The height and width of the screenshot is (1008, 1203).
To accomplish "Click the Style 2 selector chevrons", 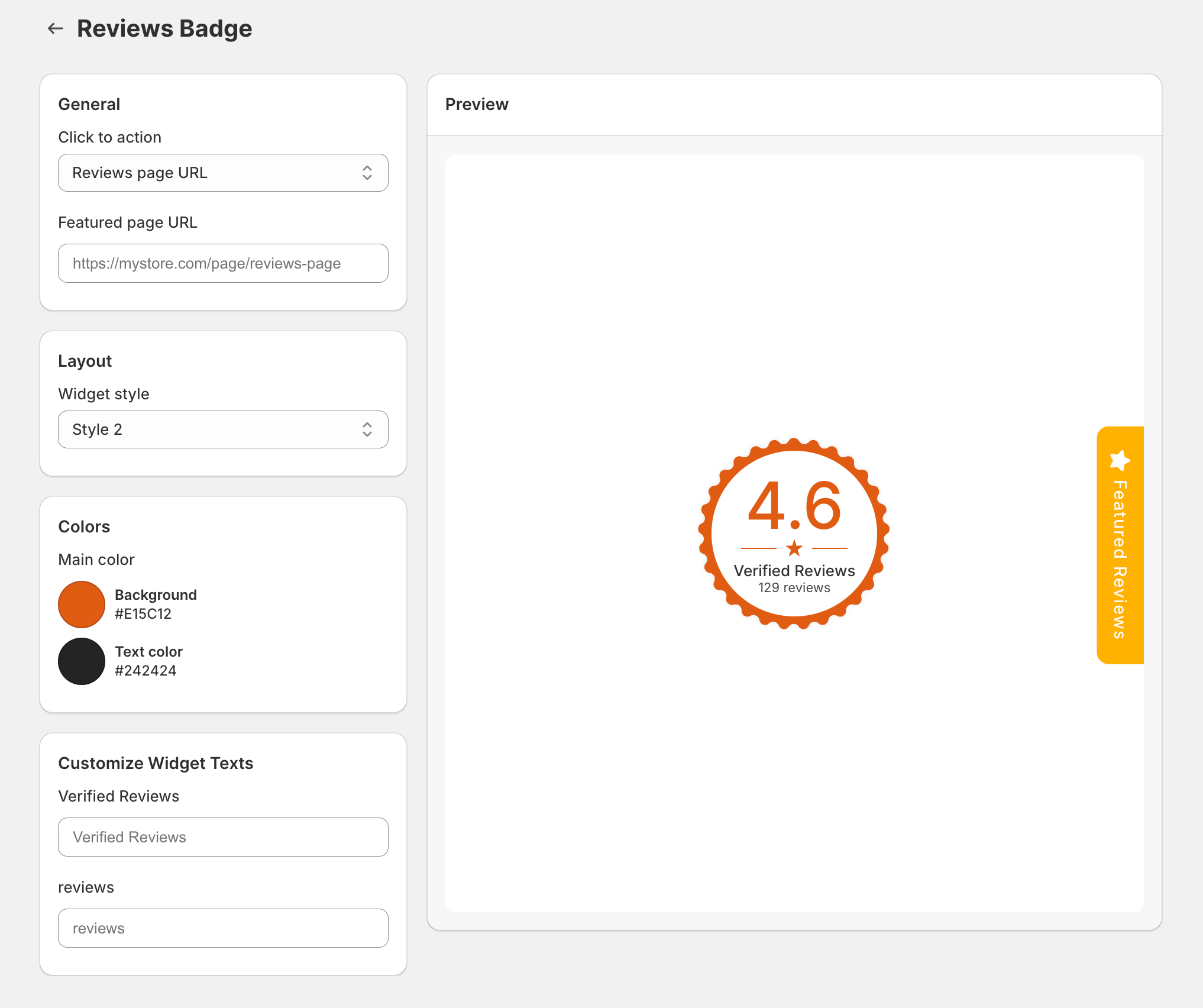I will pyautogui.click(x=367, y=429).
